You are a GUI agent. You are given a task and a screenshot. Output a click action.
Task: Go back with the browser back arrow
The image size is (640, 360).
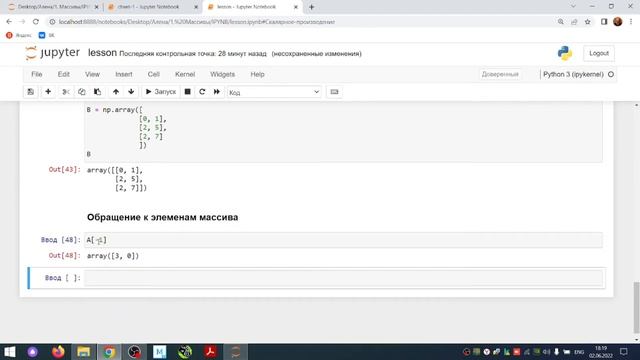(x=9, y=22)
